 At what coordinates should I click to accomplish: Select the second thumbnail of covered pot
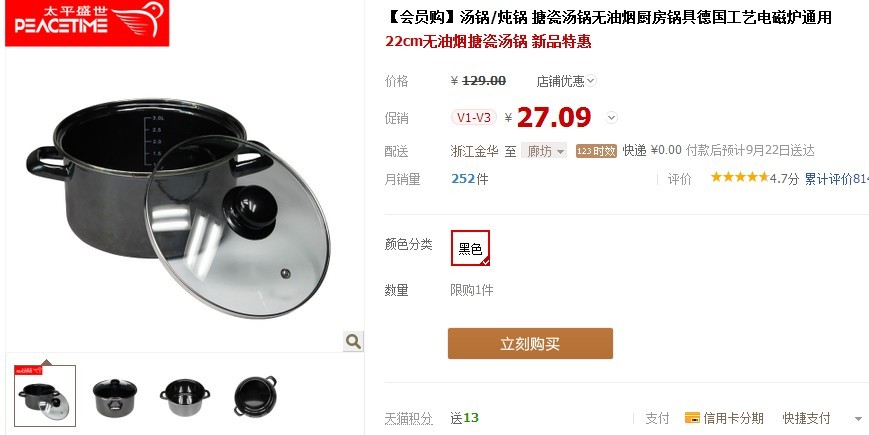[x=115, y=397]
